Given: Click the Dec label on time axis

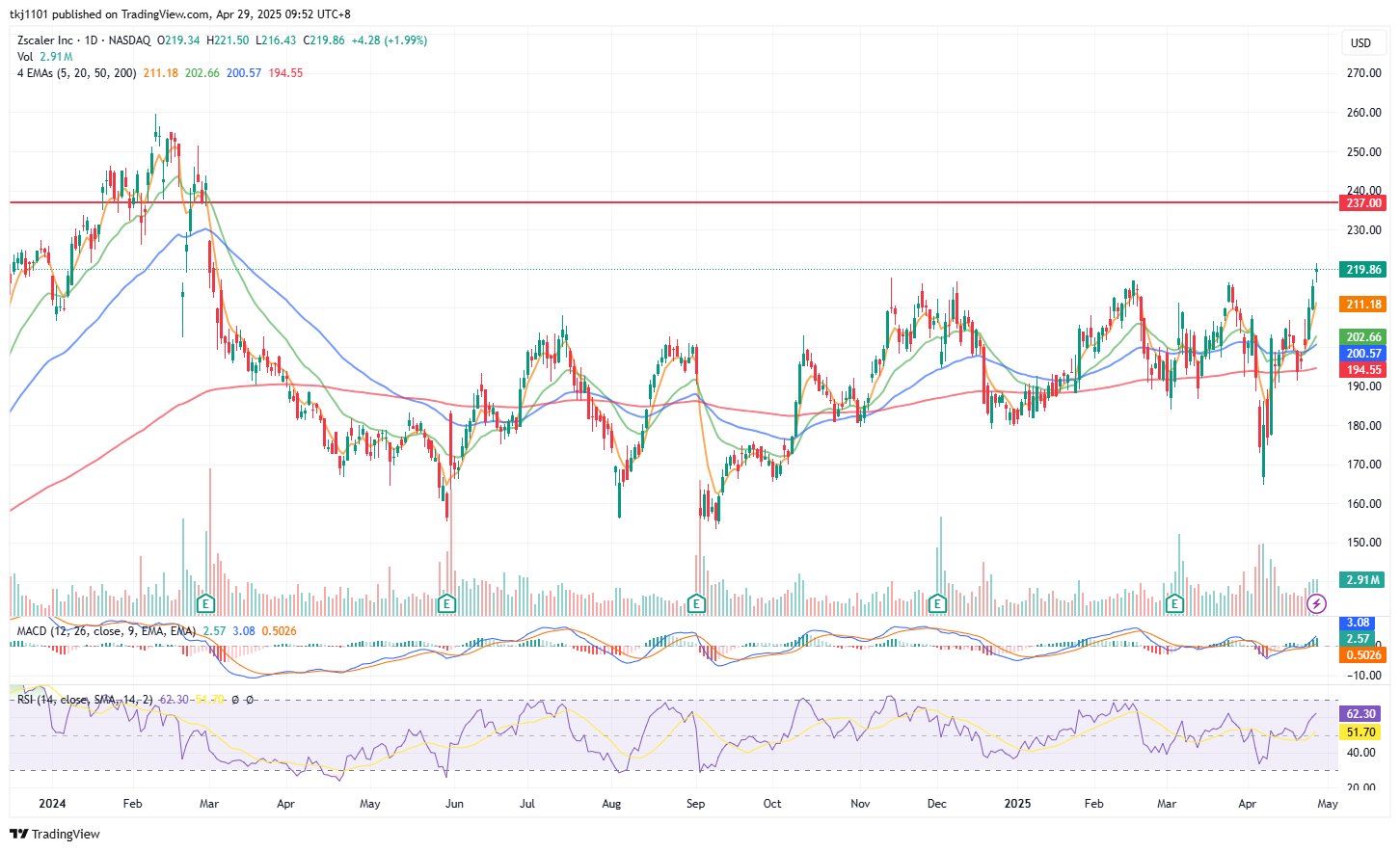Looking at the screenshot, I should click(936, 803).
